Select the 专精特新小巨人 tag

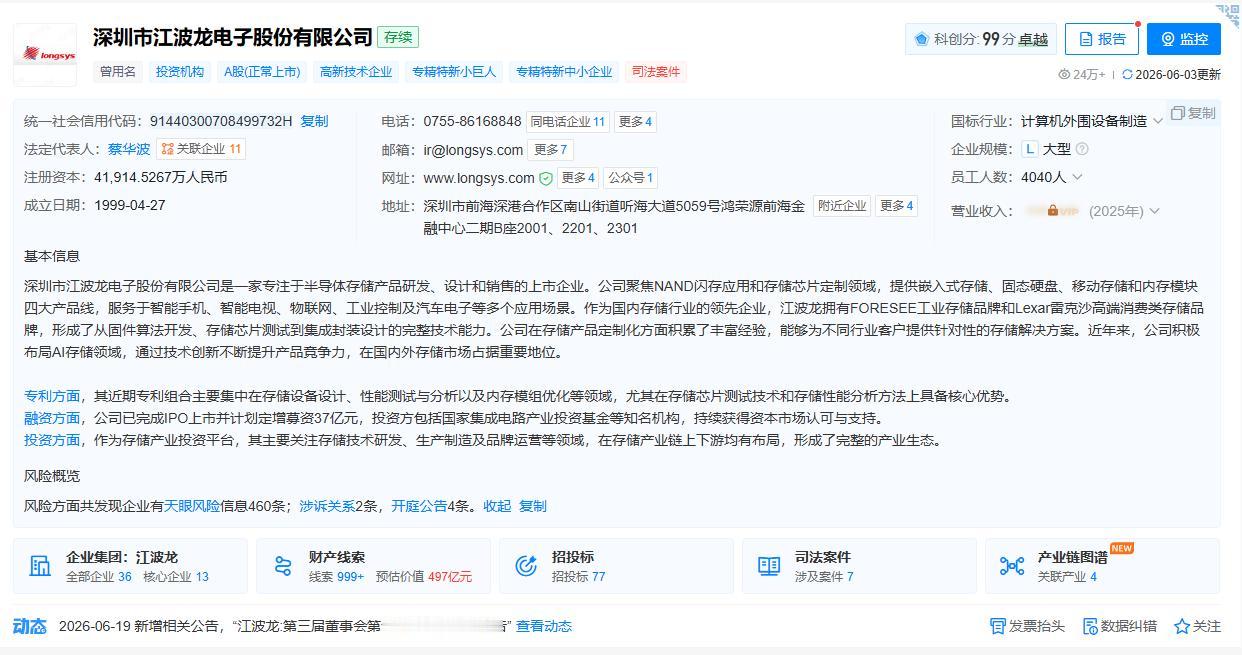click(x=454, y=72)
